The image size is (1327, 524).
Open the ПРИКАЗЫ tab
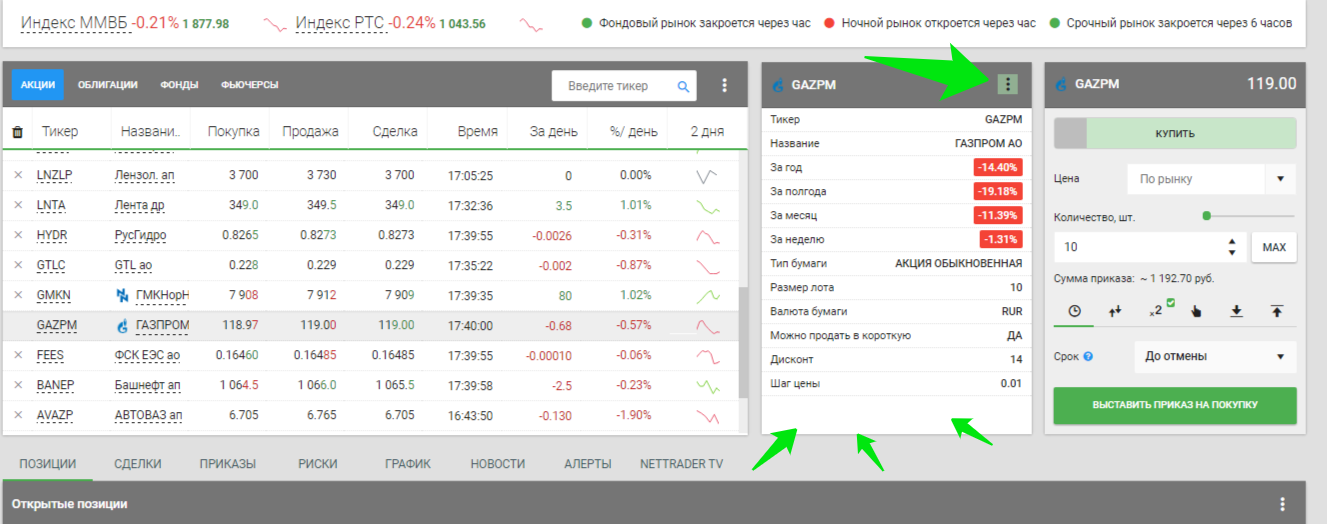(x=227, y=464)
